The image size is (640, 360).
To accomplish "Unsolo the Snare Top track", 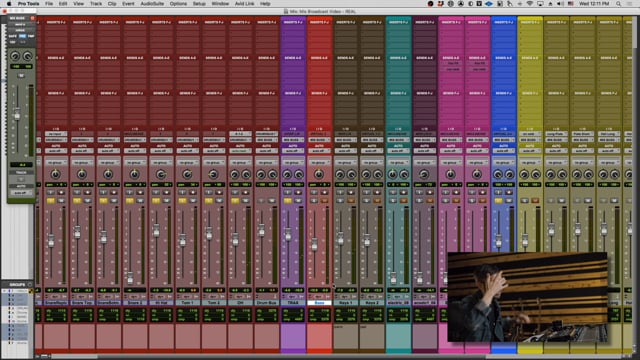I will 77,200.
